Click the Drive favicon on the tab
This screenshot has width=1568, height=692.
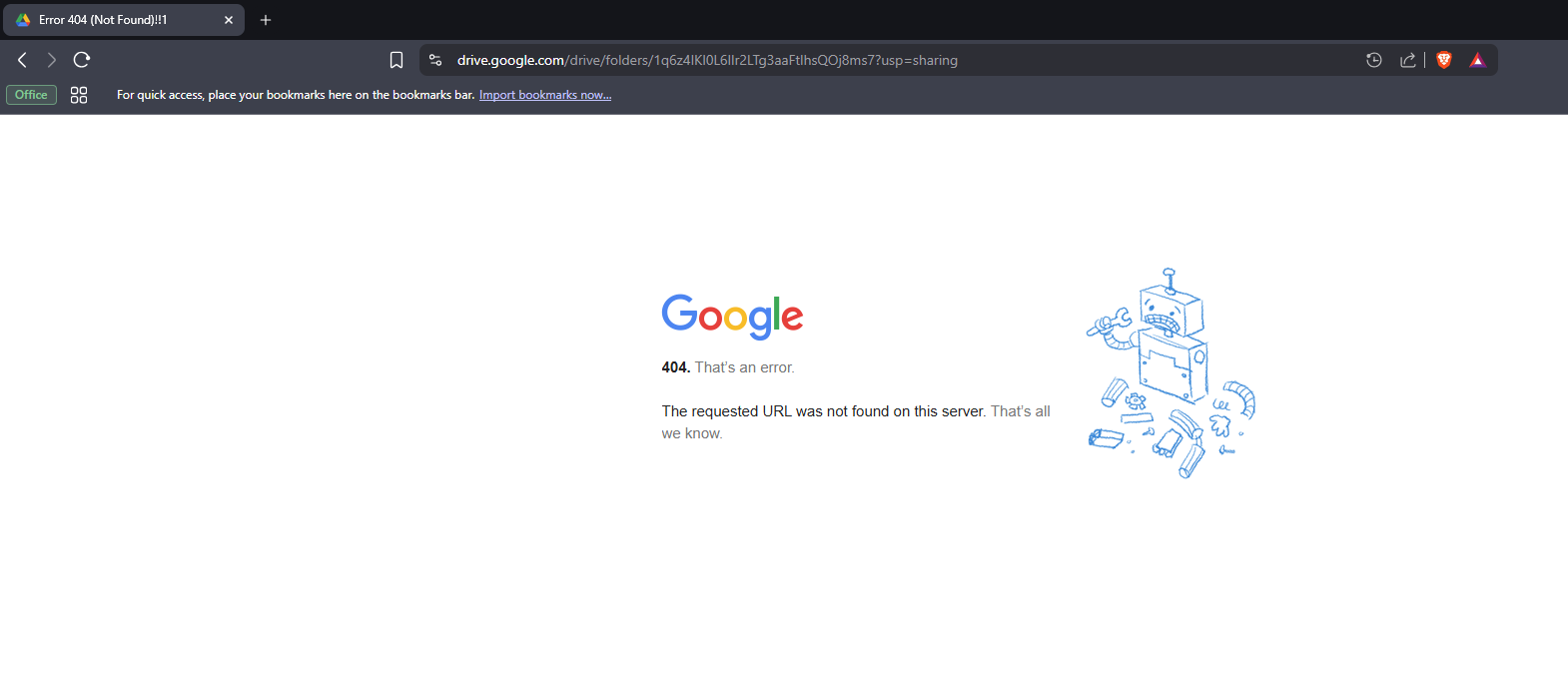point(23,20)
